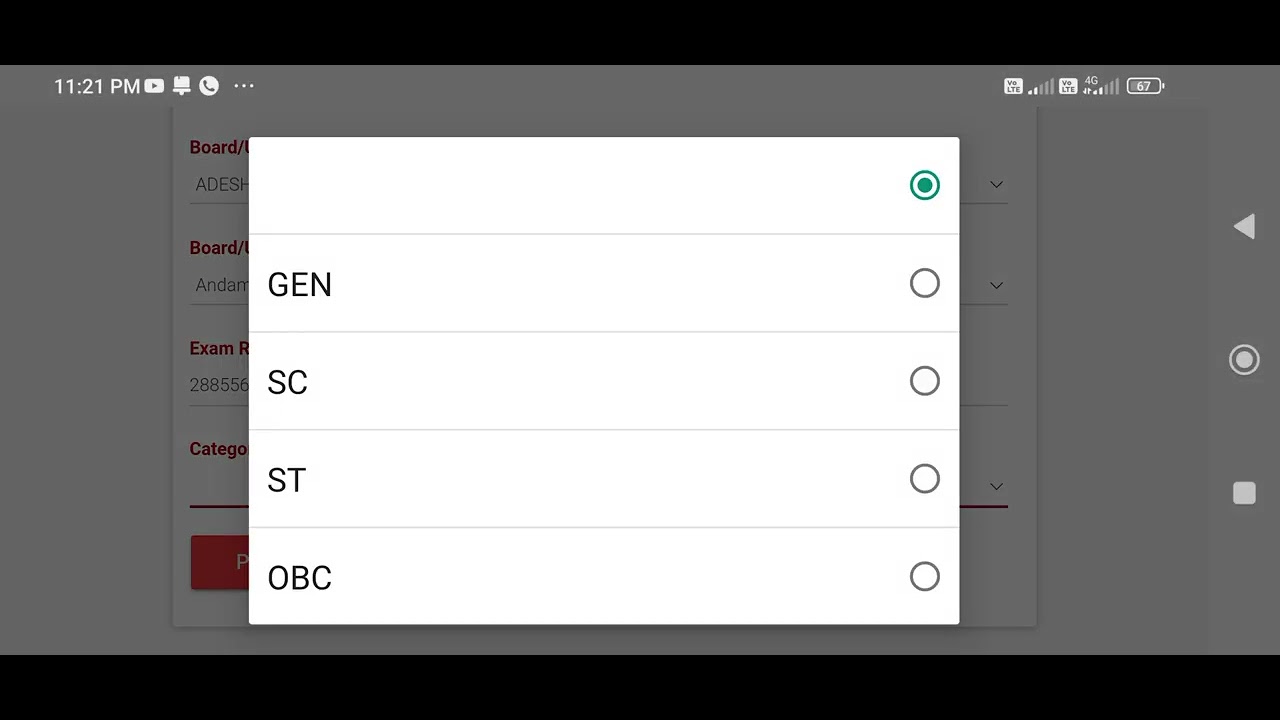The height and width of the screenshot is (720, 1280).
Task: Expand the ADESH board dropdown arrow
Action: (x=996, y=185)
